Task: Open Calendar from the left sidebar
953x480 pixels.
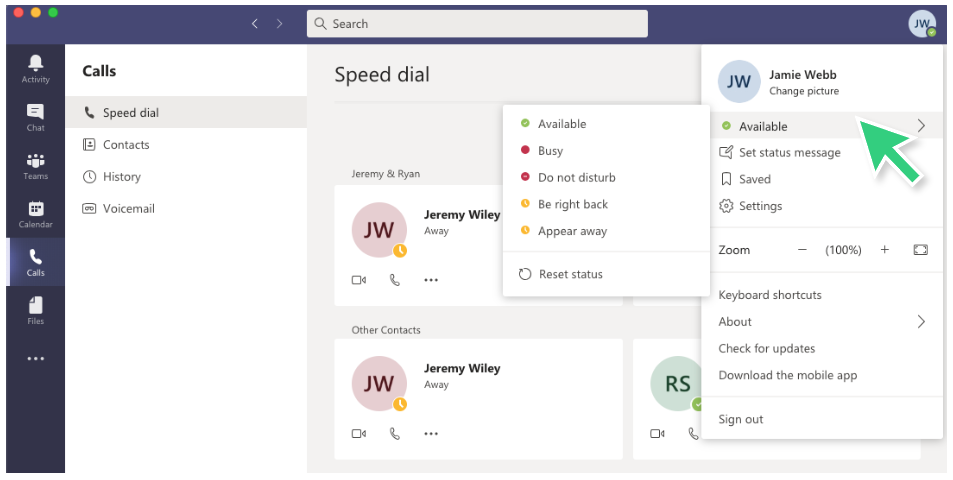Action: 35,214
